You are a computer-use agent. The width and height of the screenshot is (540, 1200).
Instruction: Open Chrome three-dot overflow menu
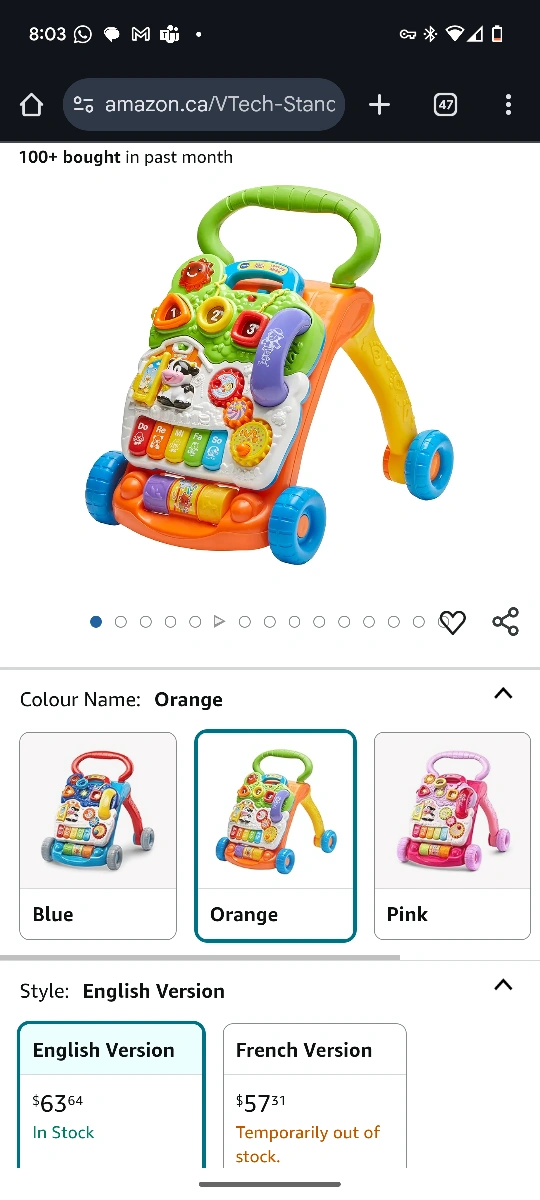tap(508, 105)
